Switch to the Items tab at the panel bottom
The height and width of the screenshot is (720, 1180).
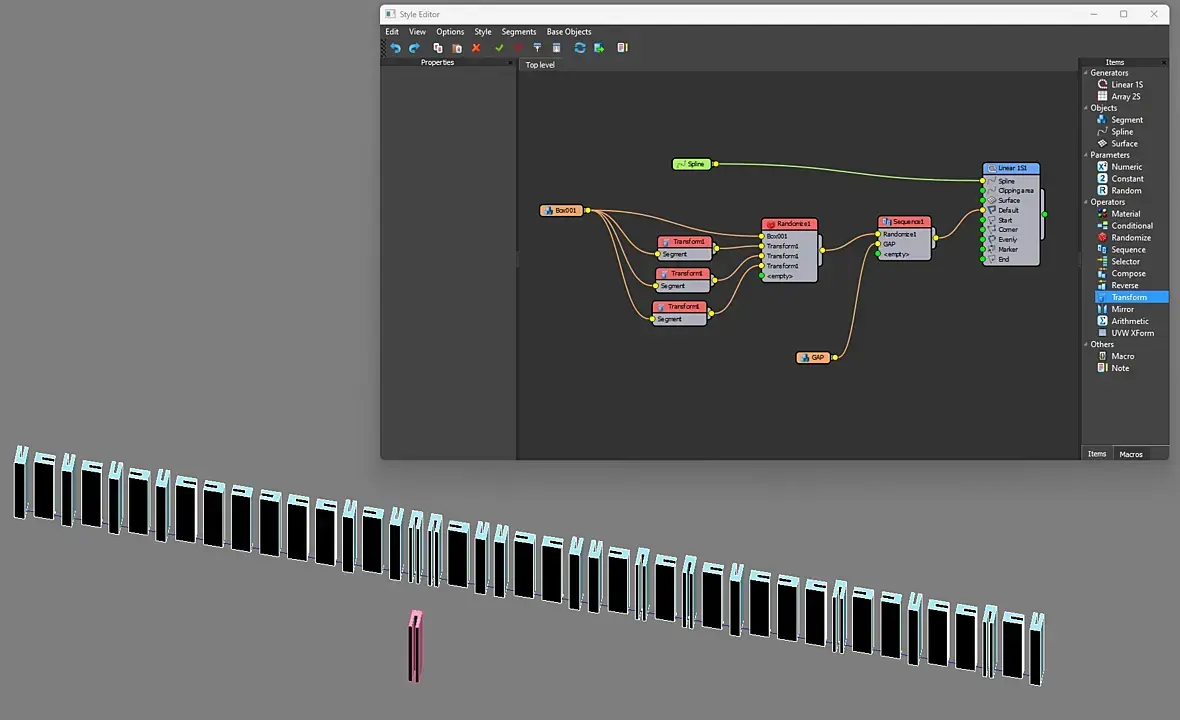tap(1096, 454)
